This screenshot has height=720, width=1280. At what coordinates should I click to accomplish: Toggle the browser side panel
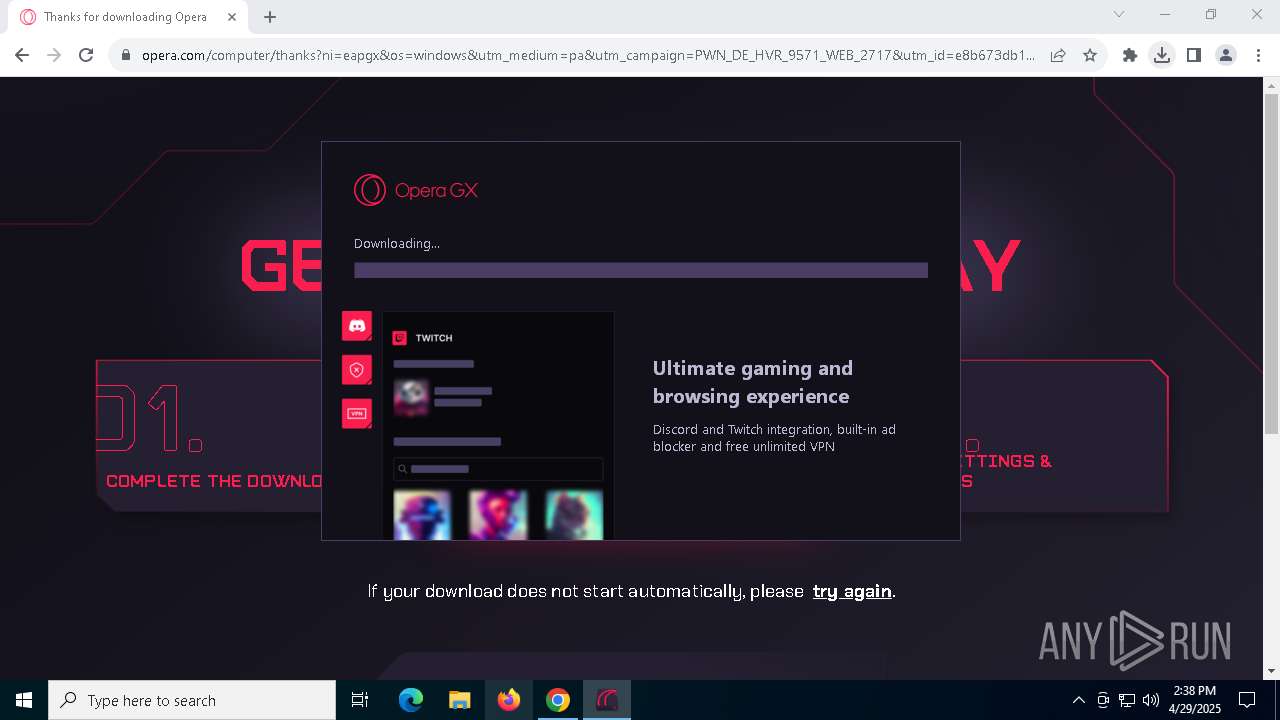(1194, 56)
